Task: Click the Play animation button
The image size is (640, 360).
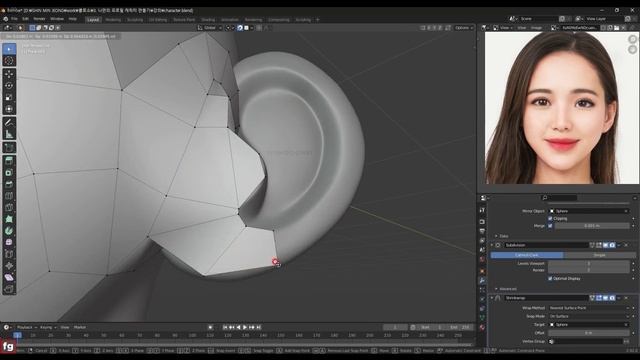Action: 245,327
